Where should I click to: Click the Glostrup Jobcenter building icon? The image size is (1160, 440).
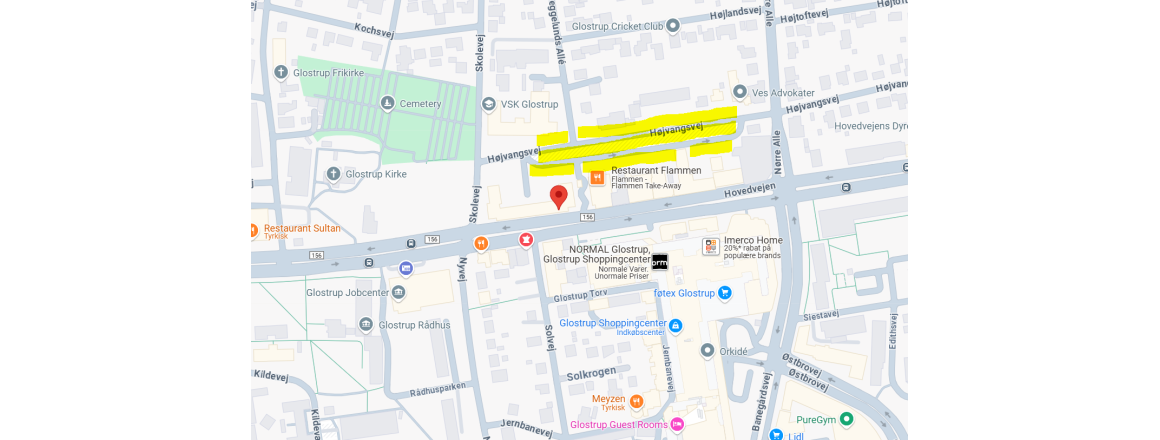[x=399, y=292]
